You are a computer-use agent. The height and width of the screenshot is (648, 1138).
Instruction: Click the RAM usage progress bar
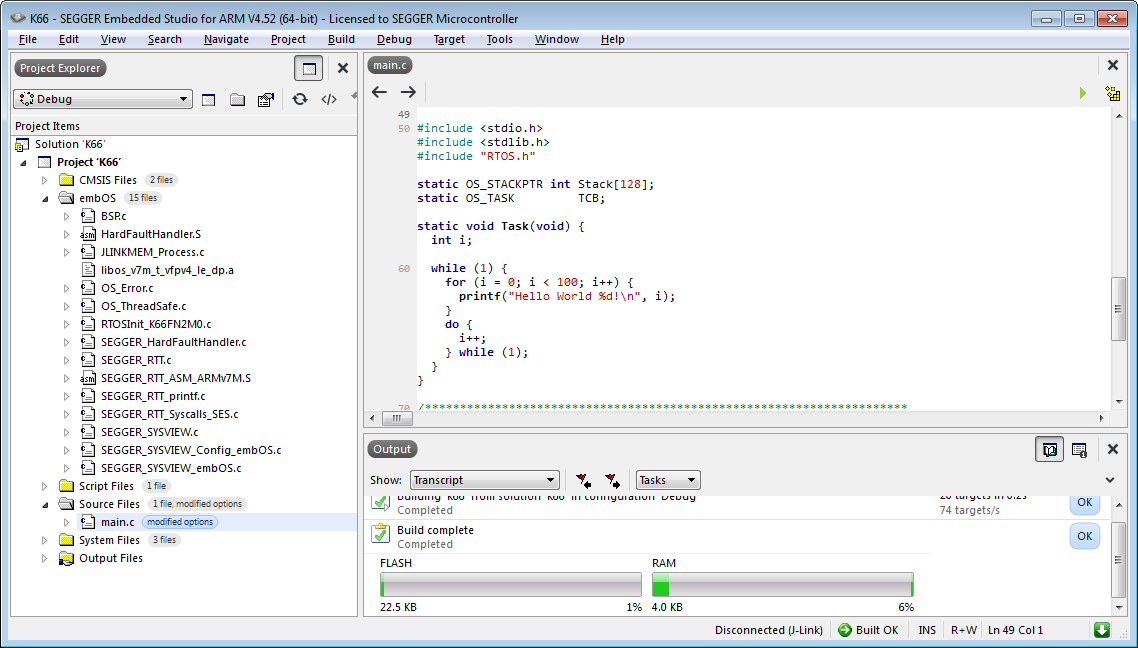coord(782,585)
